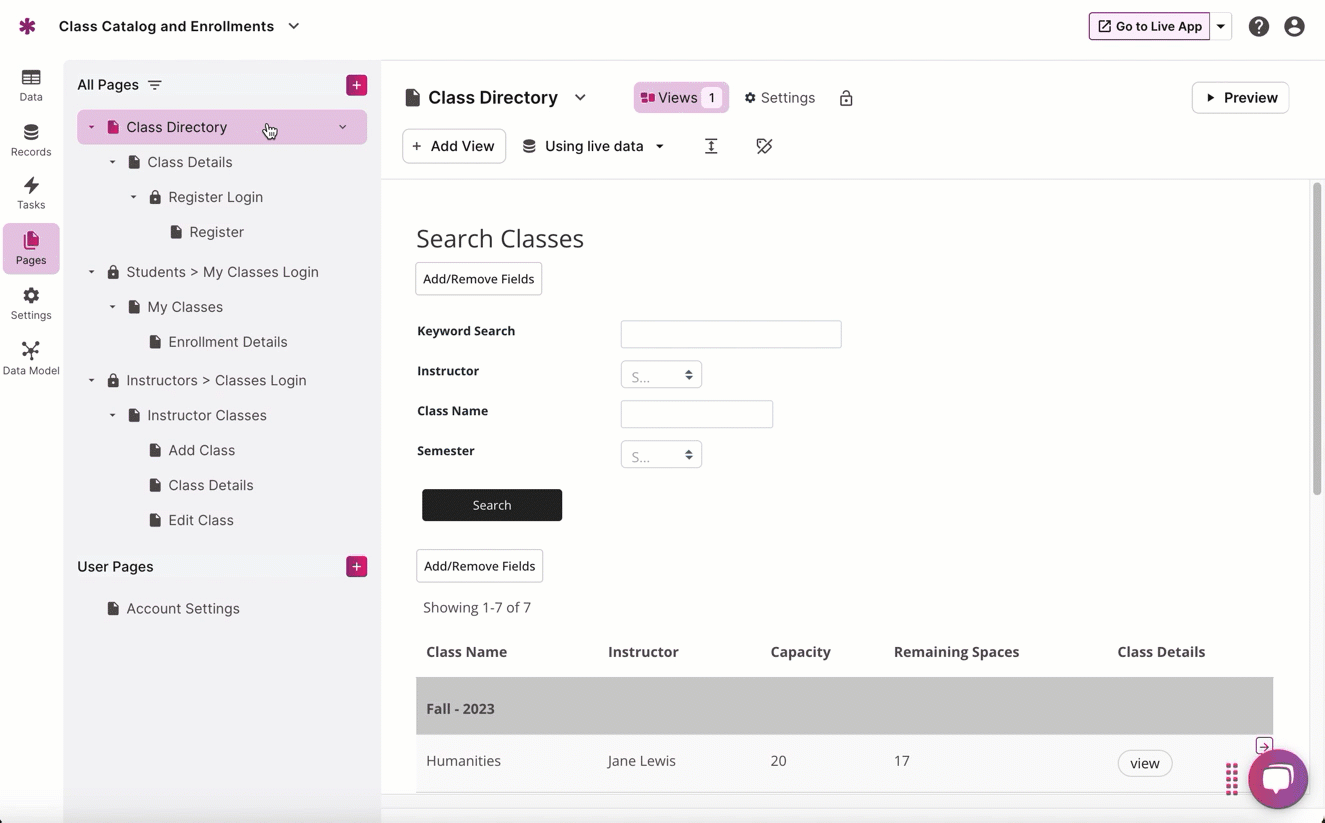
Task: Open the user account profile icon
Action: [1294, 27]
